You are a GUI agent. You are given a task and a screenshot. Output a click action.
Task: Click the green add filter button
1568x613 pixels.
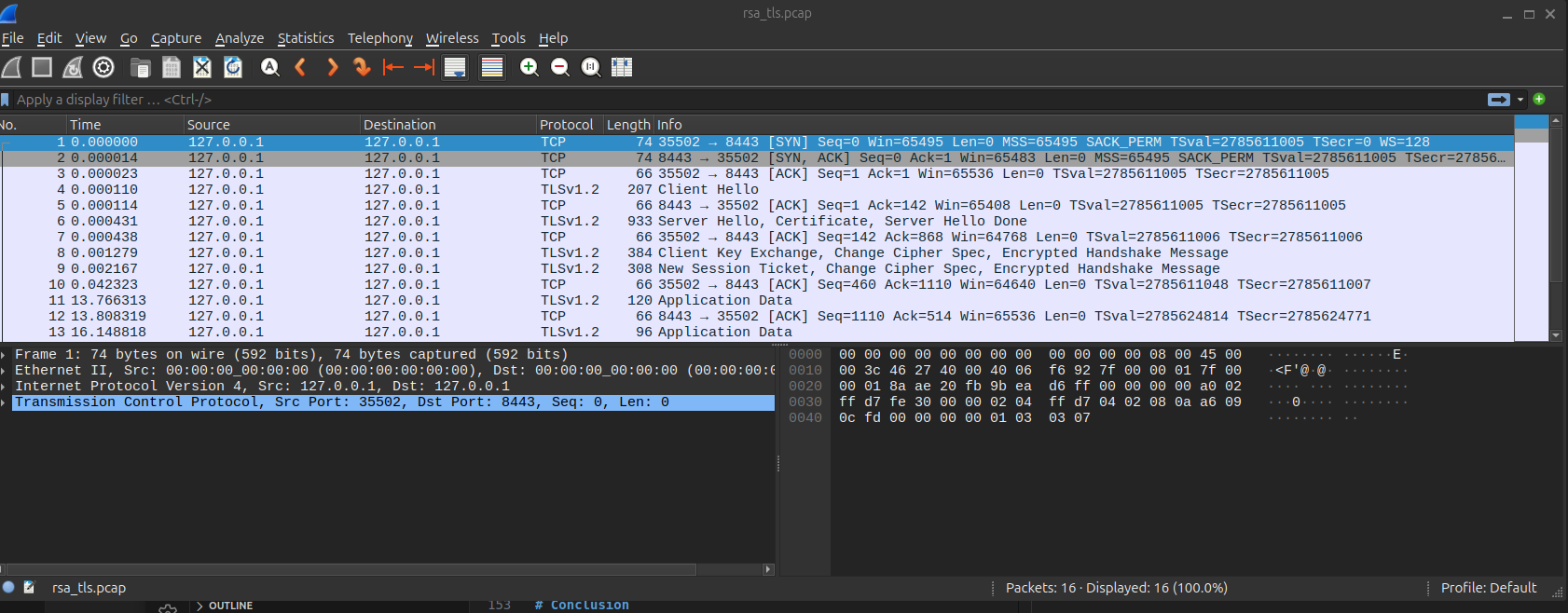point(1539,100)
